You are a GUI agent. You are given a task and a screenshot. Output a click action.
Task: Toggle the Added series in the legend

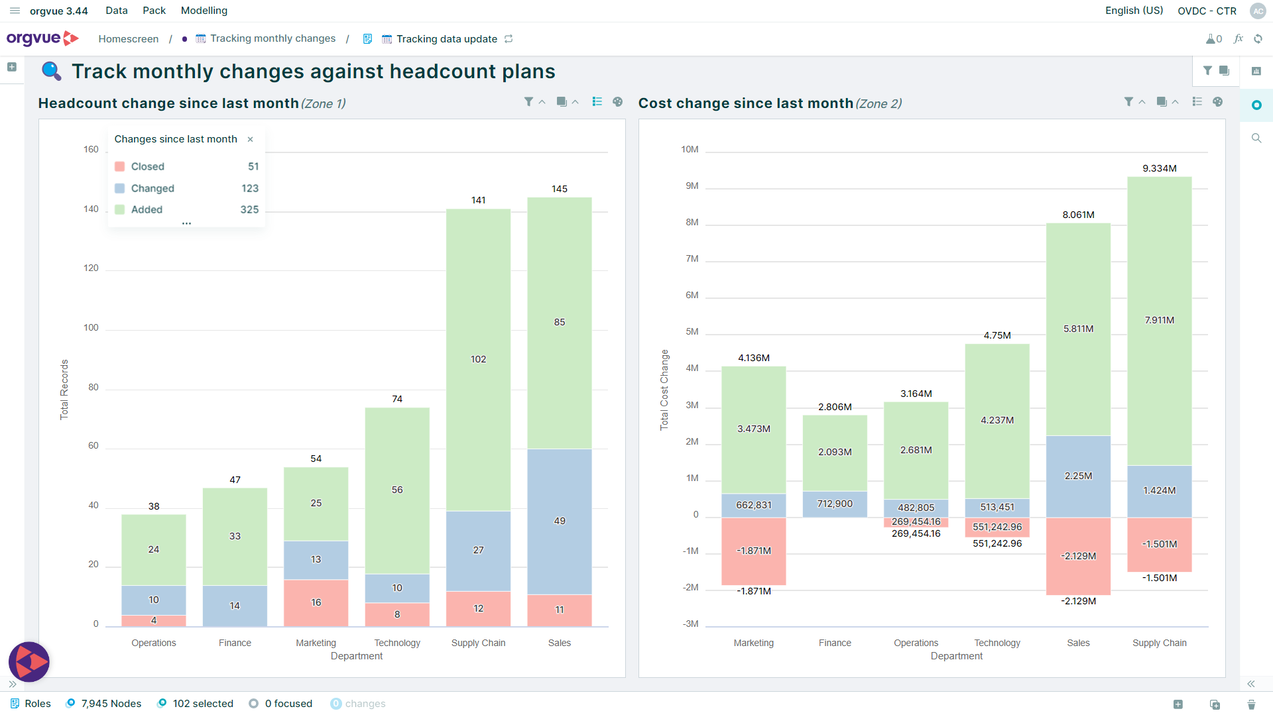(147, 210)
